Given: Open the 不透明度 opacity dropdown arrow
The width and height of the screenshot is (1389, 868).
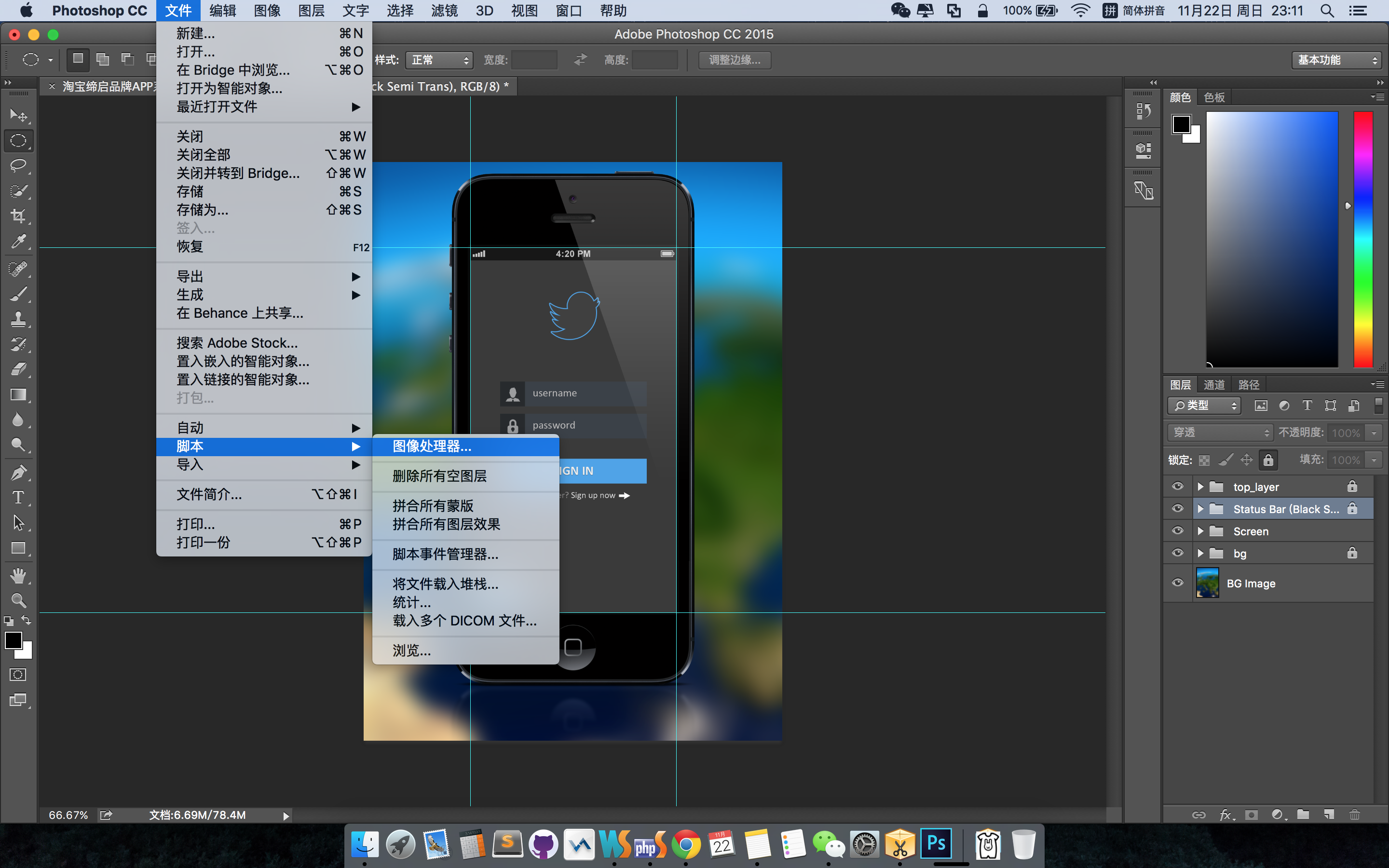Looking at the screenshot, I should pyautogui.click(x=1374, y=432).
